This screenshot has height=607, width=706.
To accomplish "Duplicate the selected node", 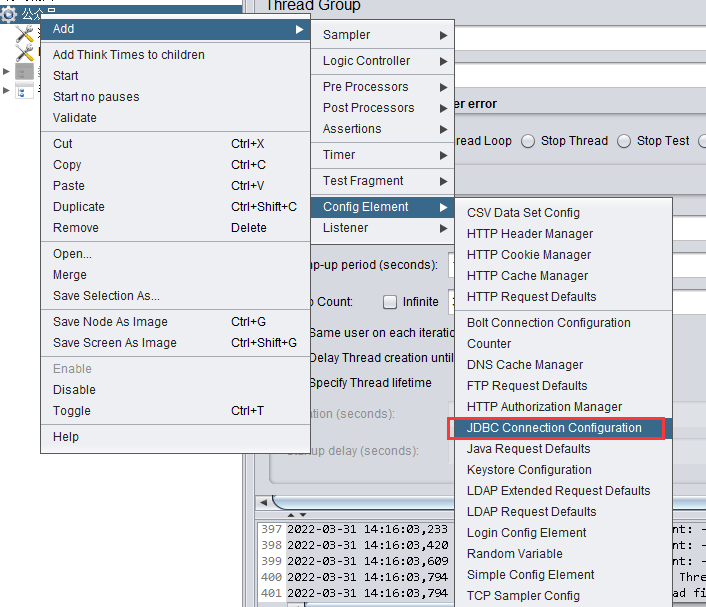I will (x=175, y=207).
